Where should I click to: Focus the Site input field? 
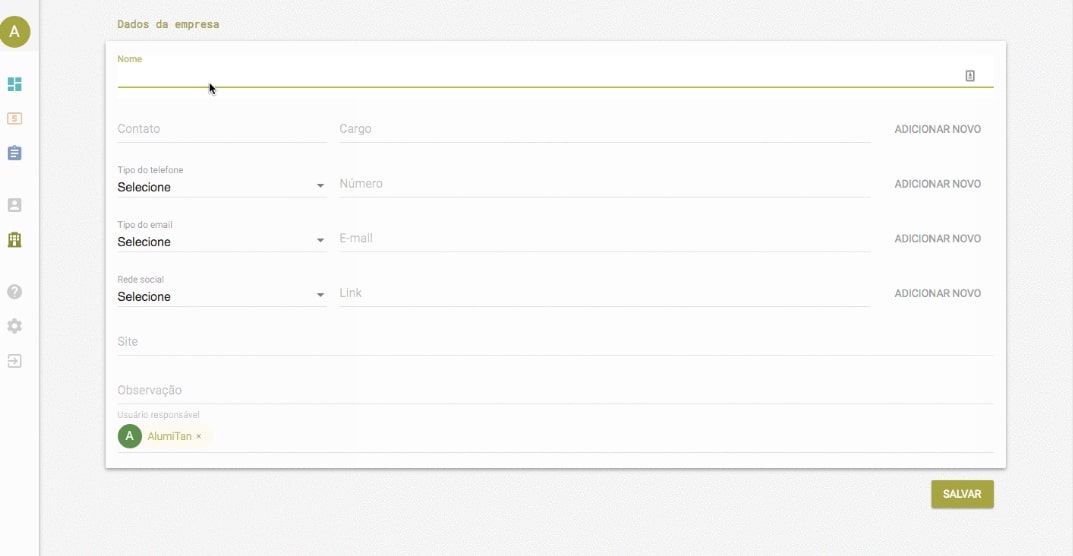[x=555, y=342]
